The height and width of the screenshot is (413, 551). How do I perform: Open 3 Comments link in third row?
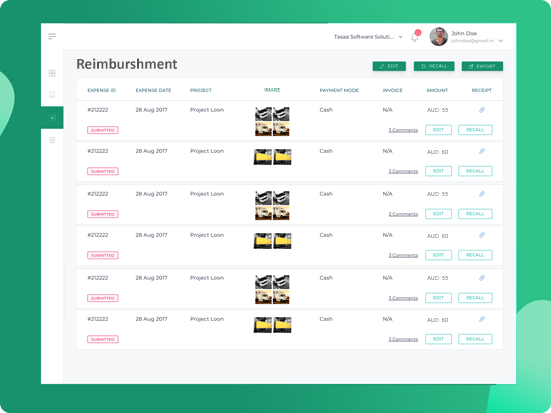[403, 214]
